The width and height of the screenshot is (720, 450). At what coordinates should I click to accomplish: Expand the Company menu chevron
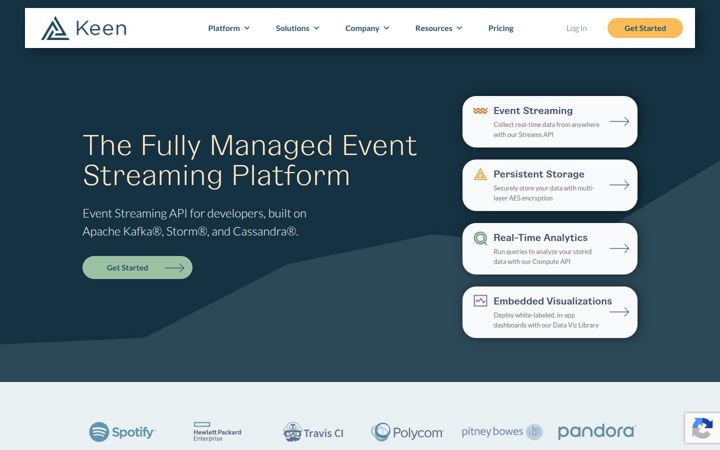point(387,28)
